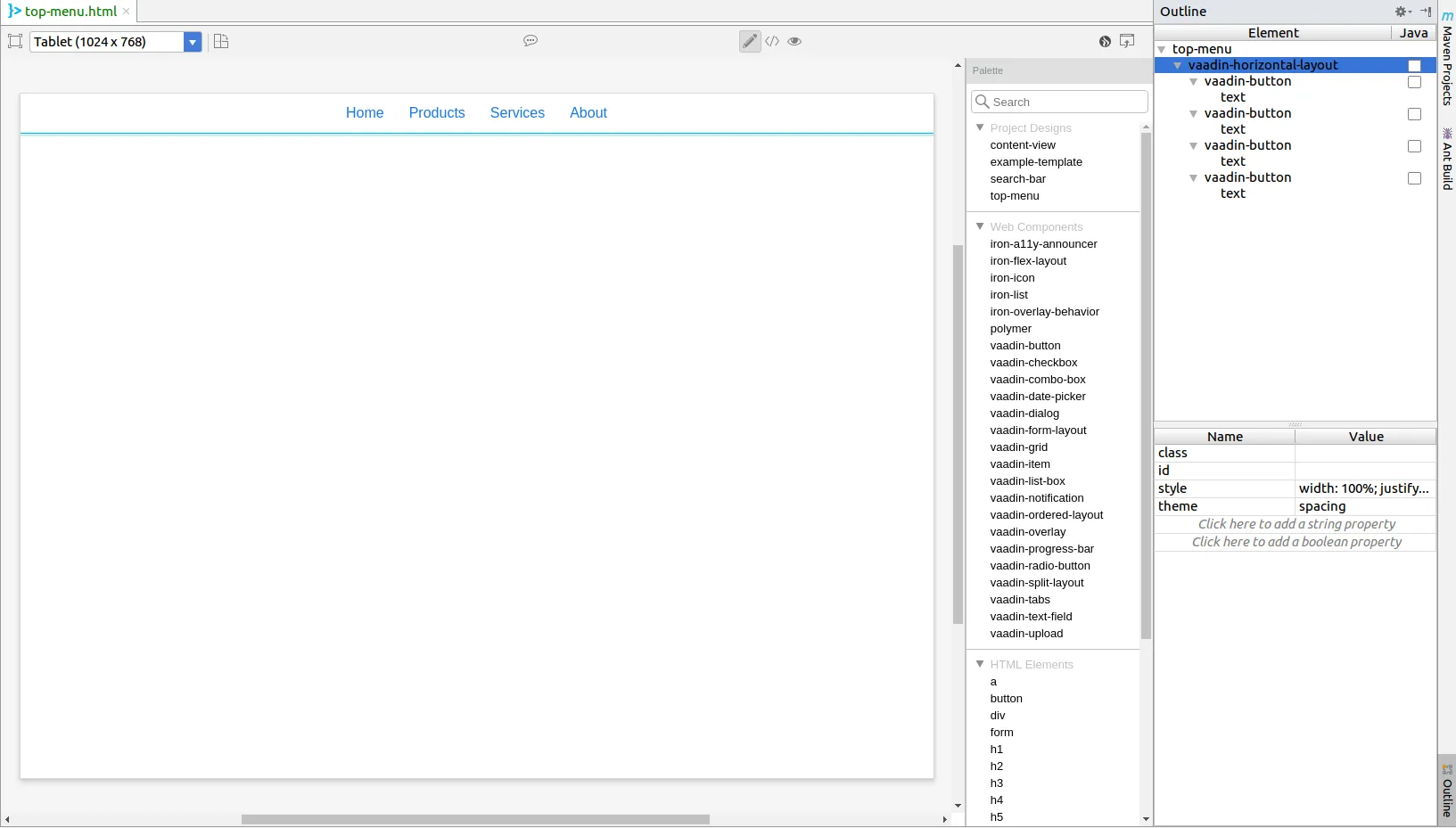The width and height of the screenshot is (1456, 828).
Task: Open the Outline panel settings gear
Action: pos(1402,12)
